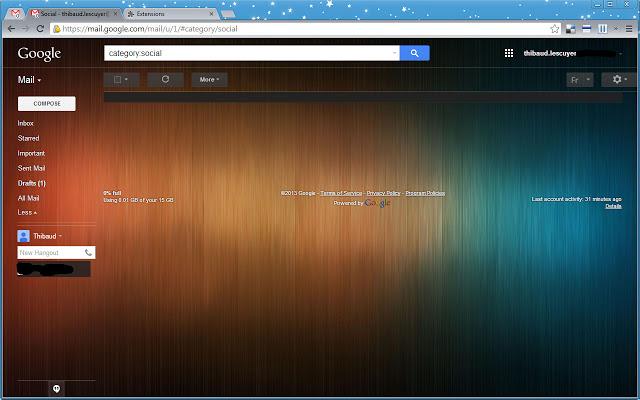Image resolution: width=640 pixels, height=400 pixels.
Task: Open the Drafts (1) folder
Action: coord(32,183)
